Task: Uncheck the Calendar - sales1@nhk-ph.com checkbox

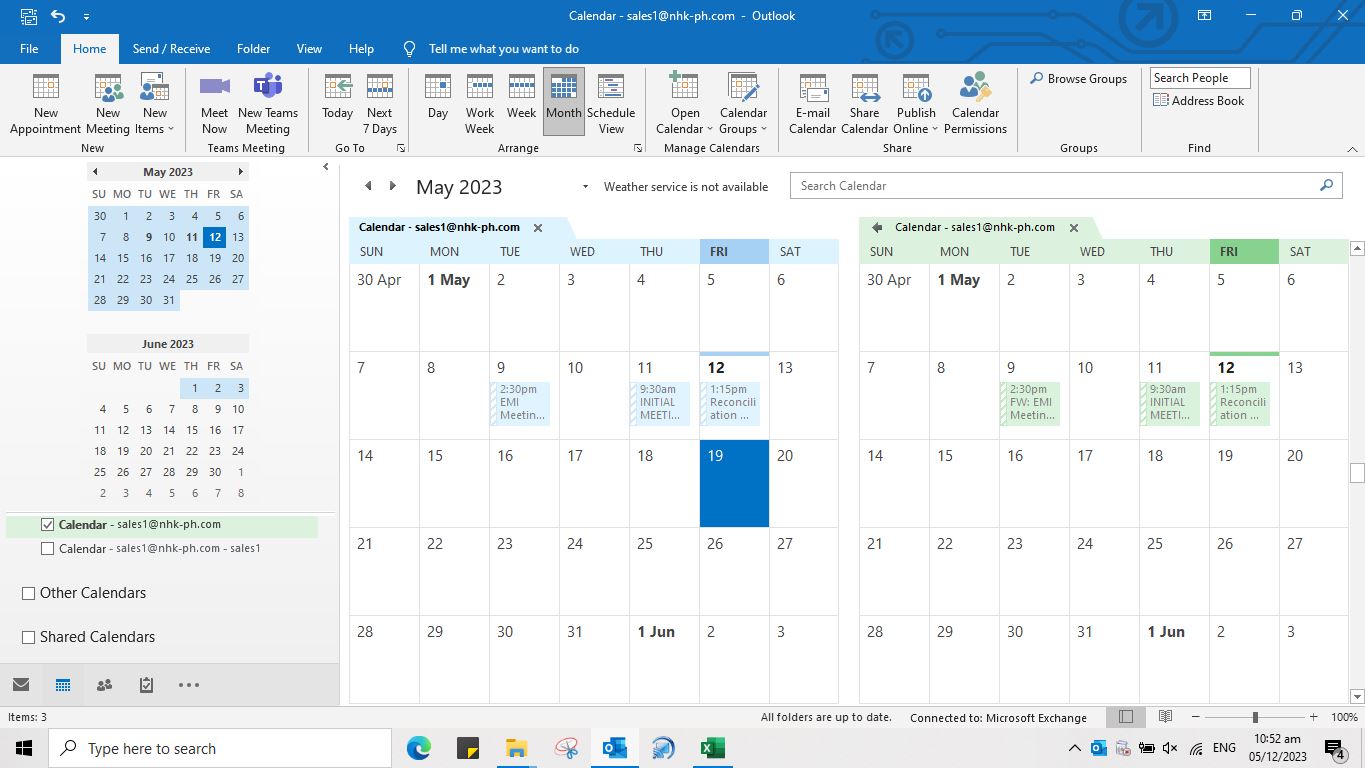Action: tap(47, 524)
